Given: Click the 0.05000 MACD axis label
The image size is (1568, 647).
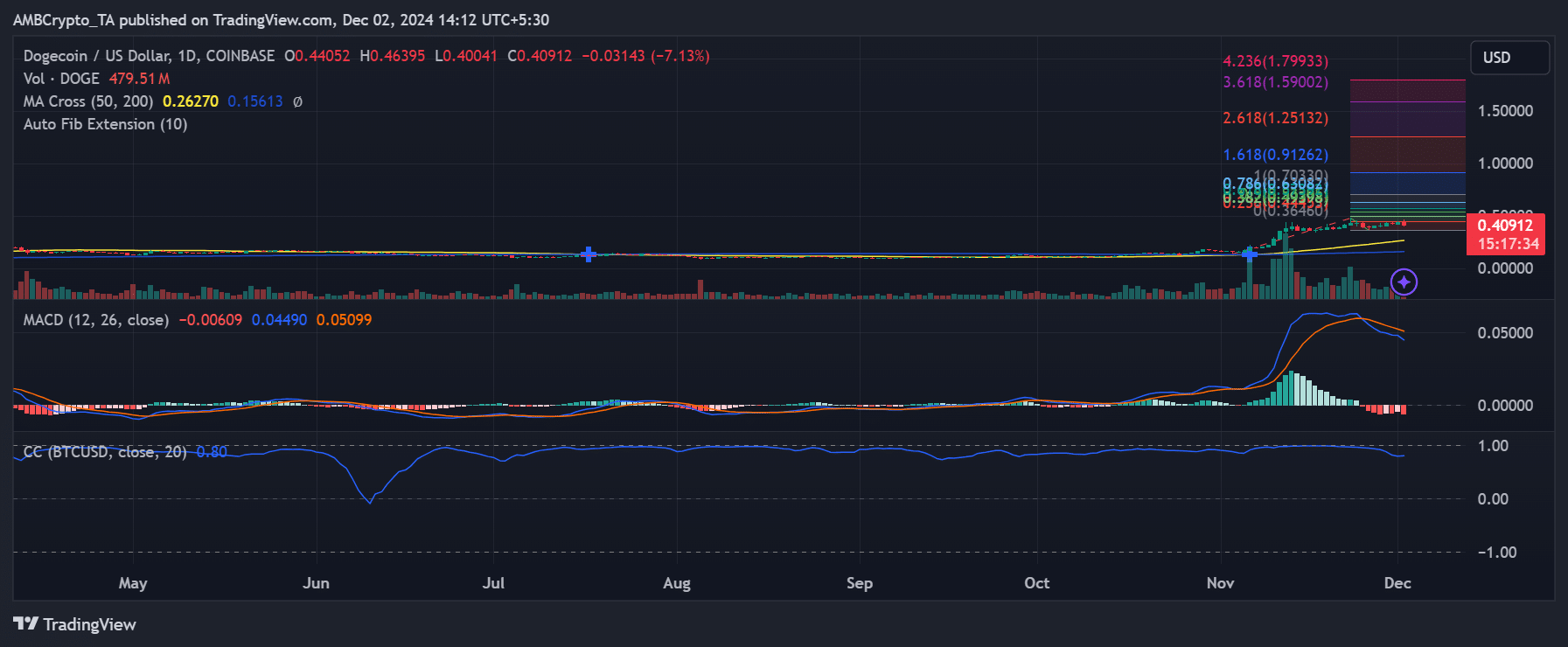Looking at the screenshot, I should (x=1505, y=333).
